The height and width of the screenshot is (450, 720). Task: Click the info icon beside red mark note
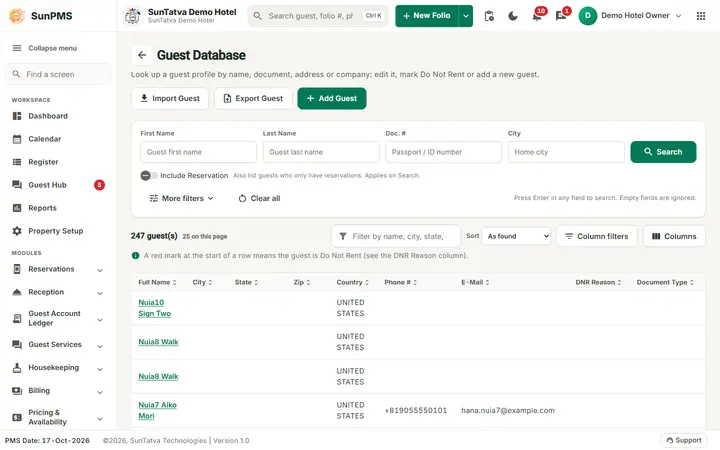135,255
